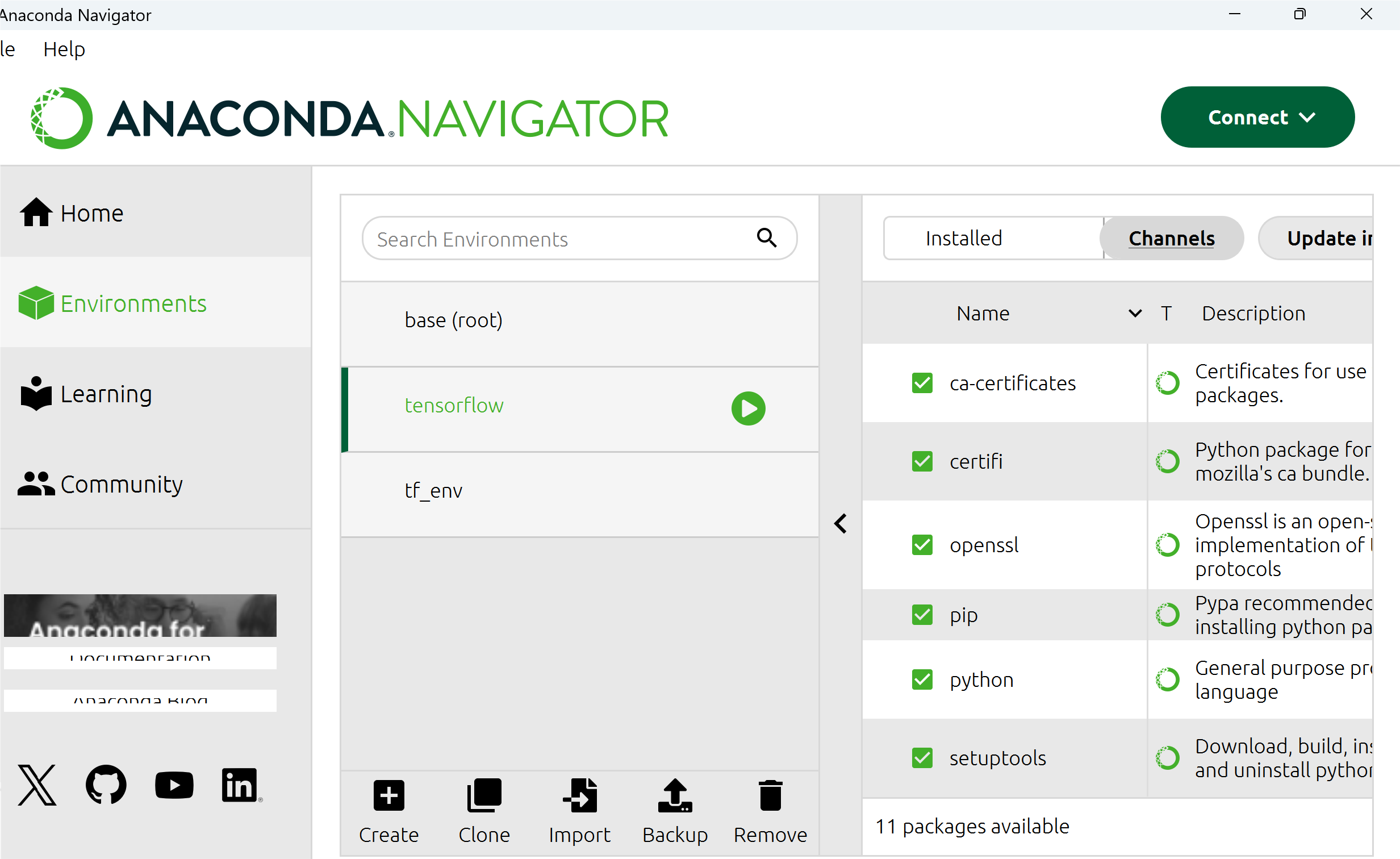Click the Backup environment icon

point(674,795)
